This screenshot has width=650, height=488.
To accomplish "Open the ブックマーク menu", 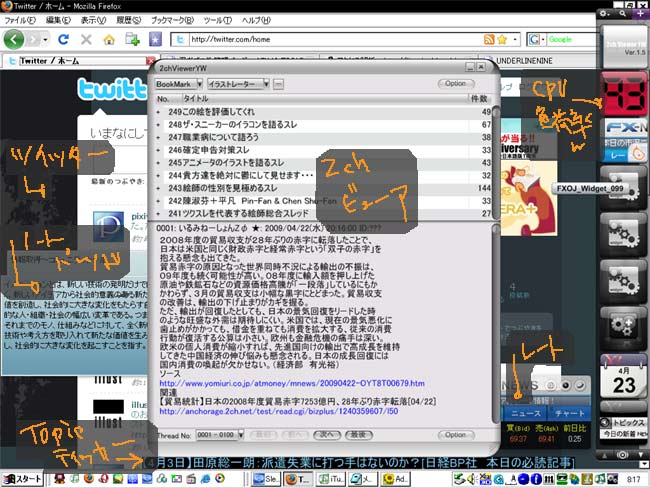I will coord(172,20).
